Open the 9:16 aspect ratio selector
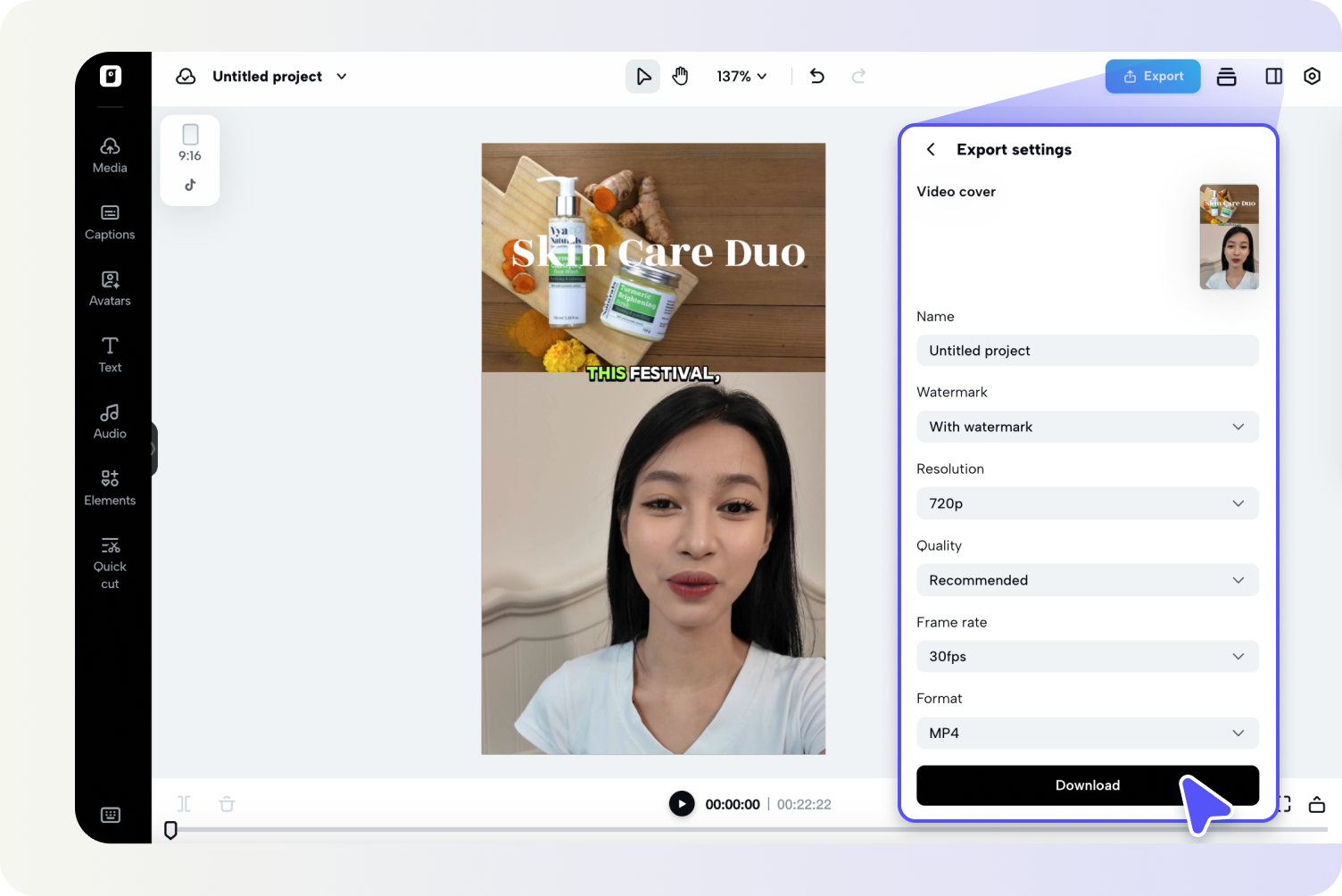The image size is (1342, 896). click(x=190, y=143)
